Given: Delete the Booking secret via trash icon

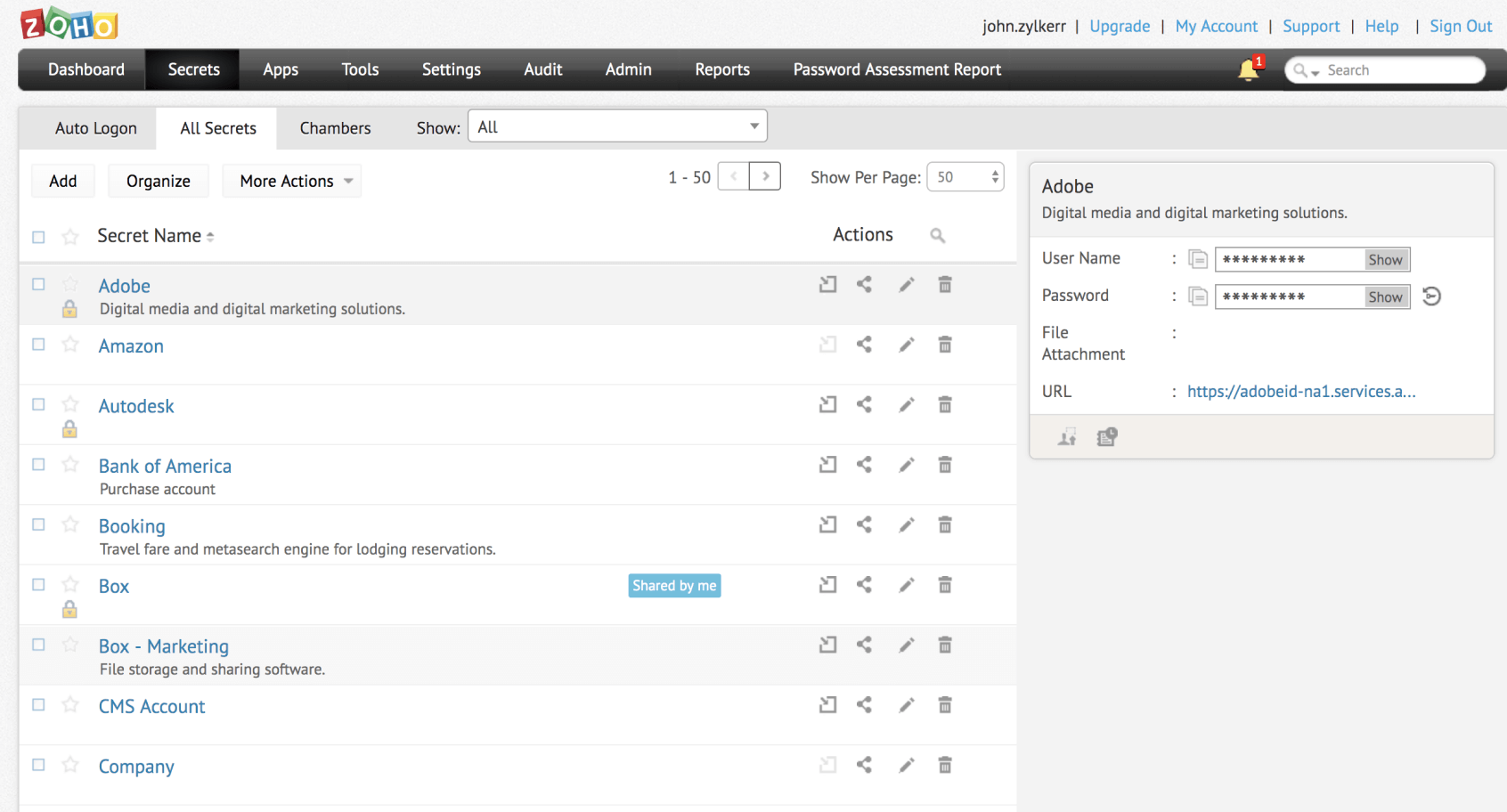Looking at the screenshot, I should [x=945, y=525].
